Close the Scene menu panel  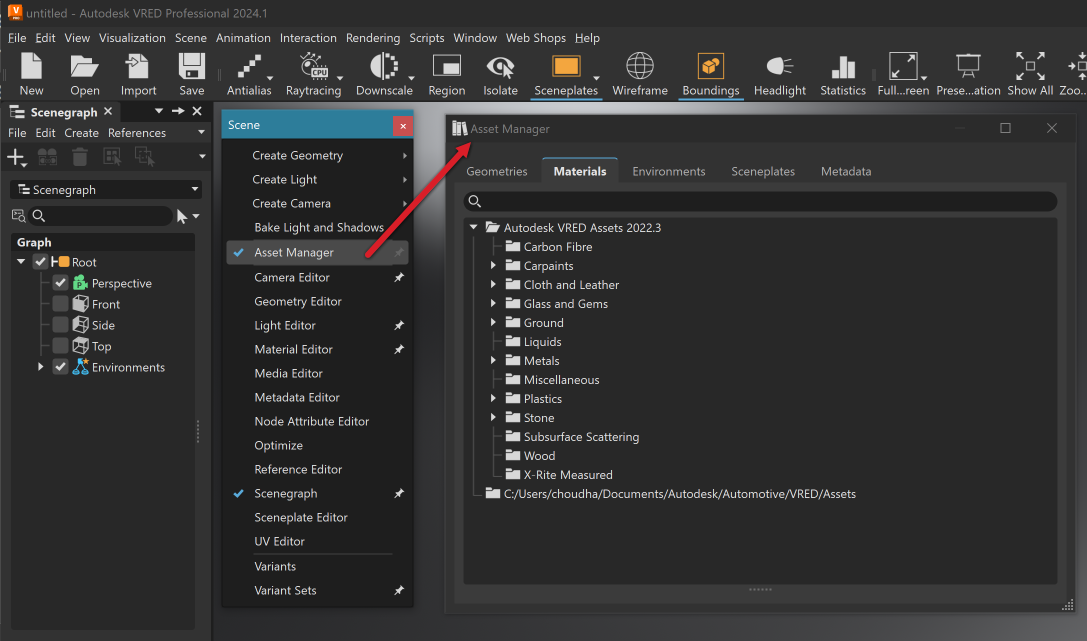[403, 125]
